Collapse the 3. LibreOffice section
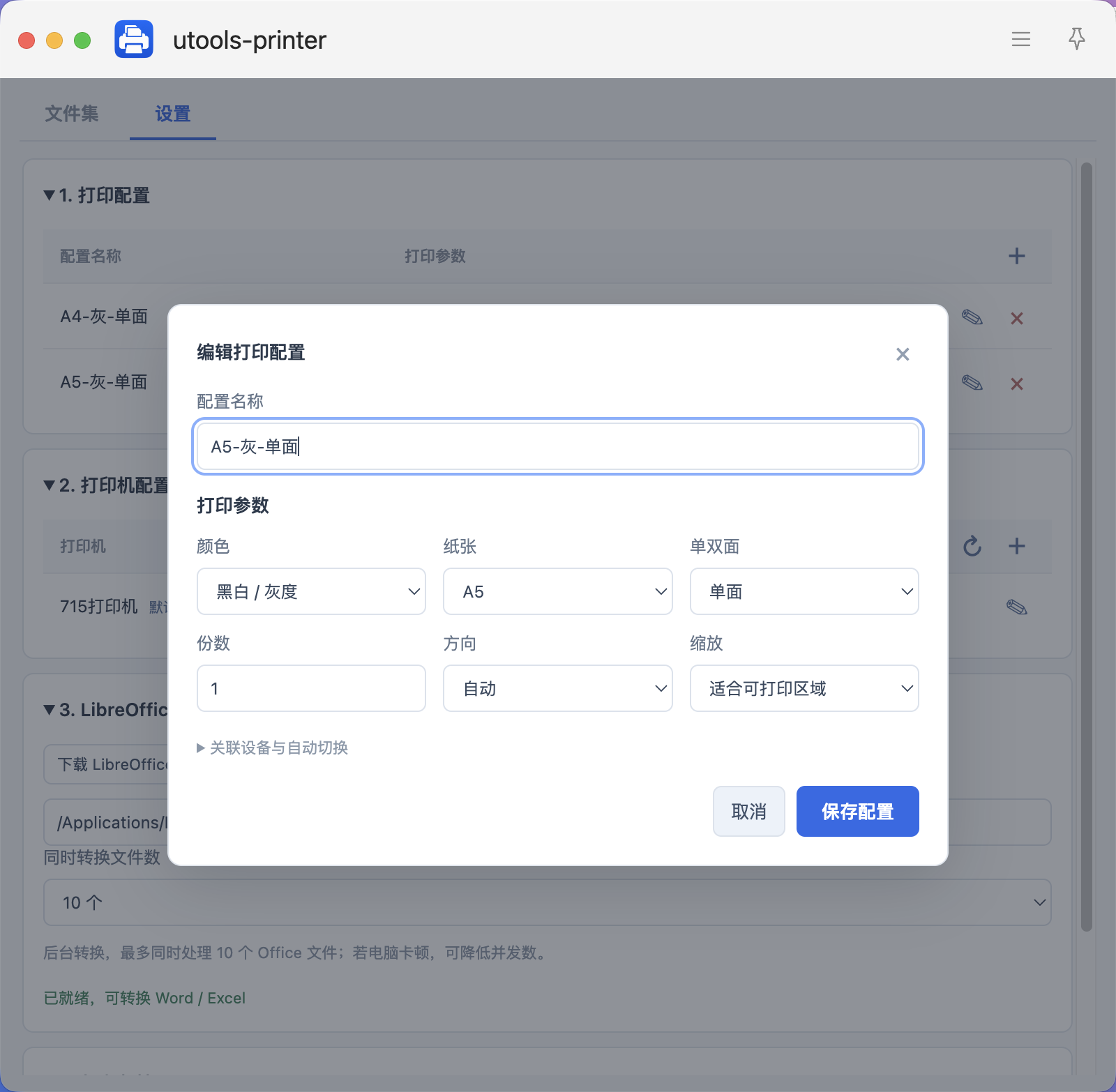This screenshot has height=1092, width=1116. 106,710
